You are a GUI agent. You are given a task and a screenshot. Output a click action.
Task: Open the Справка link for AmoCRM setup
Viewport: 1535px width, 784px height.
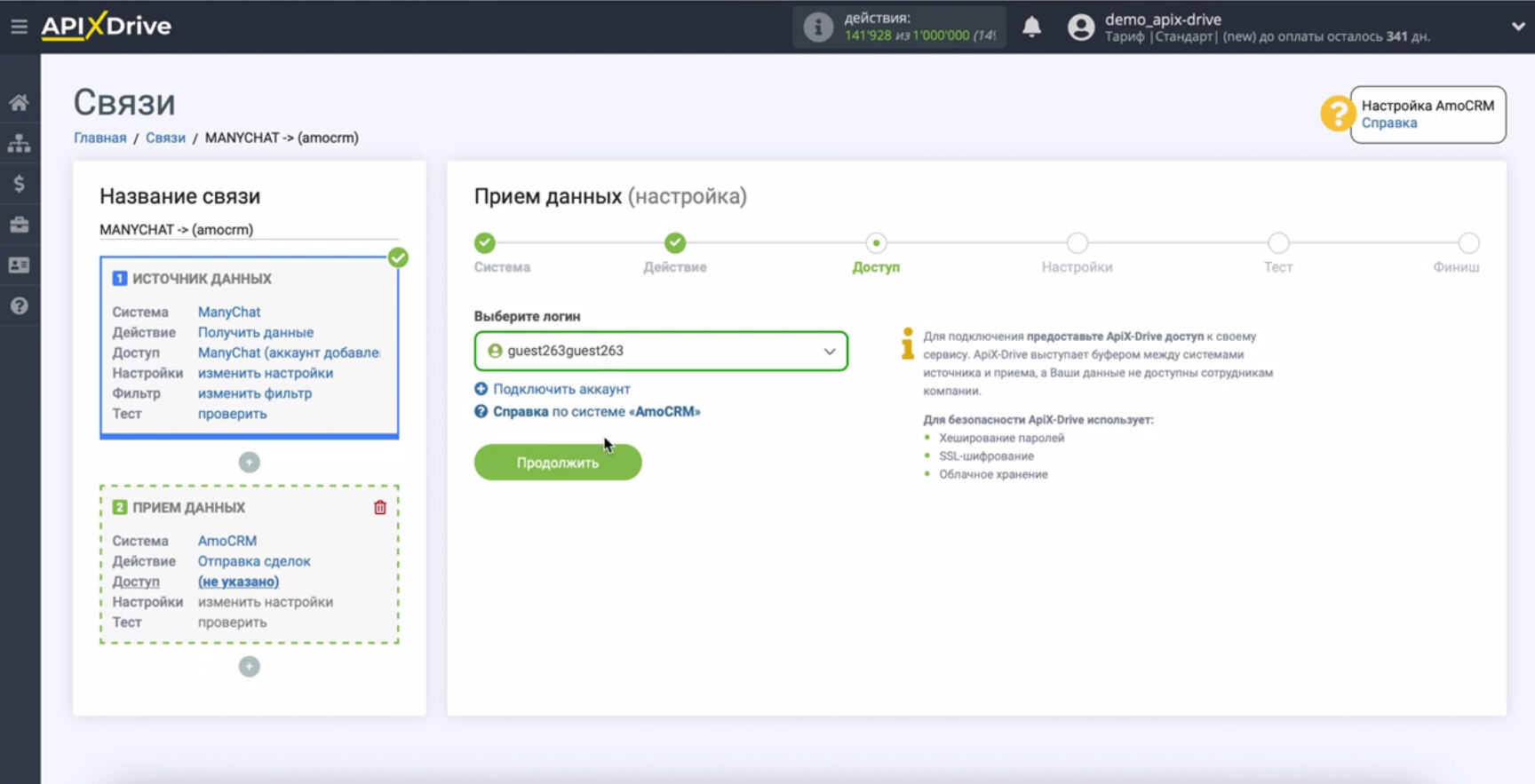coord(1389,123)
